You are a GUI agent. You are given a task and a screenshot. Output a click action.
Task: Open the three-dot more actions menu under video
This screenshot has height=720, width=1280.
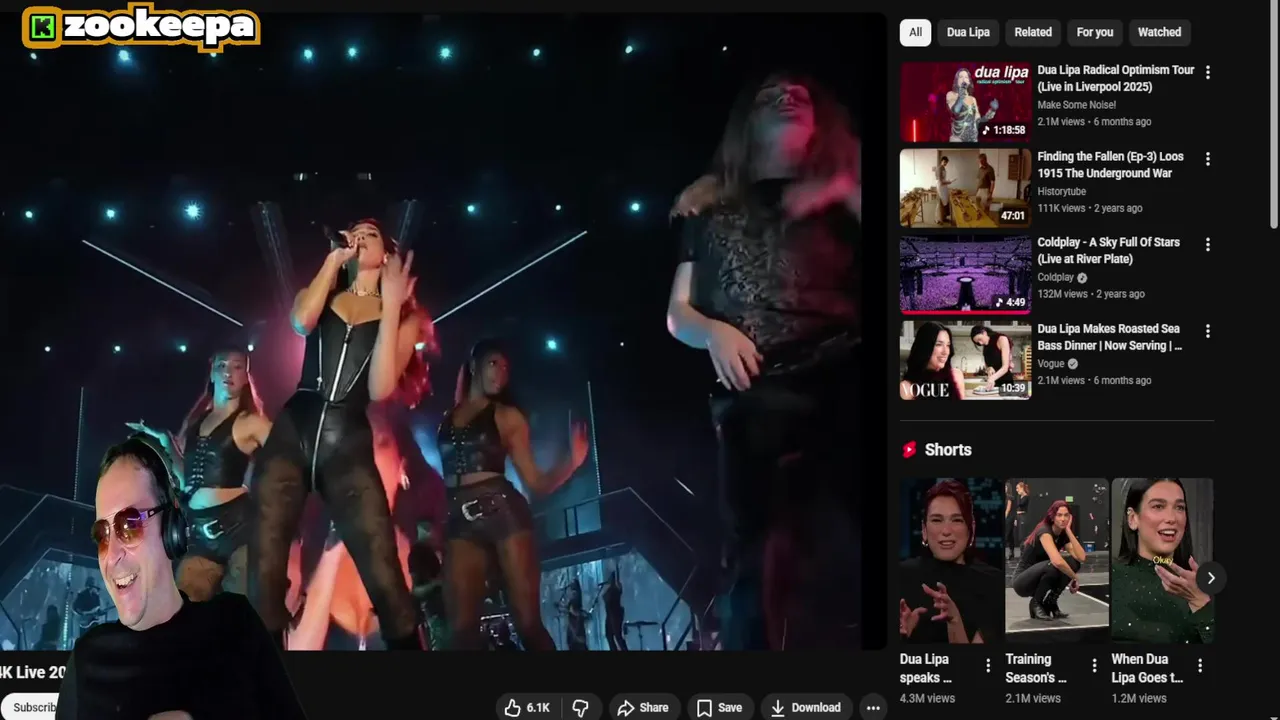(x=873, y=707)
